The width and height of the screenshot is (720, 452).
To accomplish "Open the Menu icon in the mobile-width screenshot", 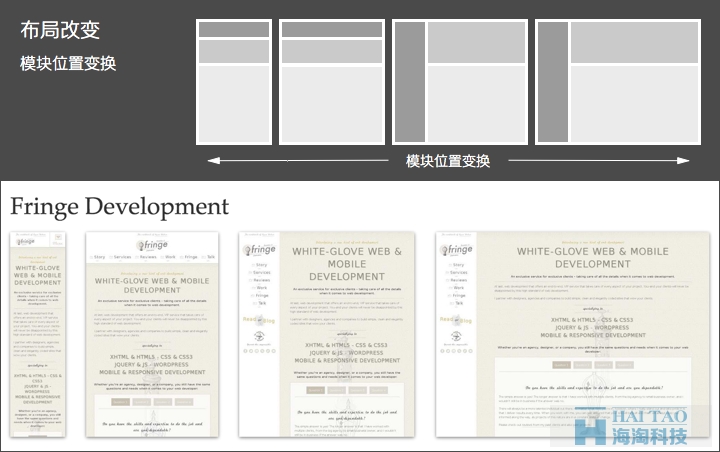I will tap(58, 239).
